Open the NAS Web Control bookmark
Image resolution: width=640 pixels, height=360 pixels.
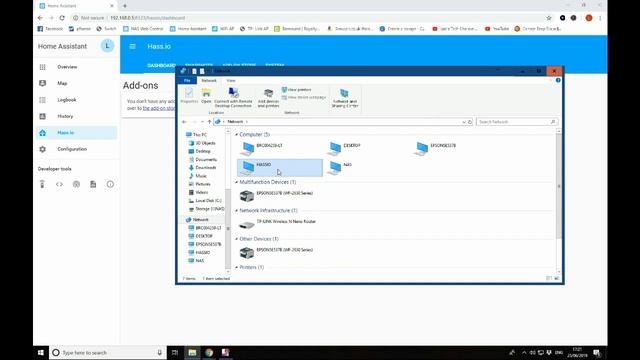[x=143, y=29]
